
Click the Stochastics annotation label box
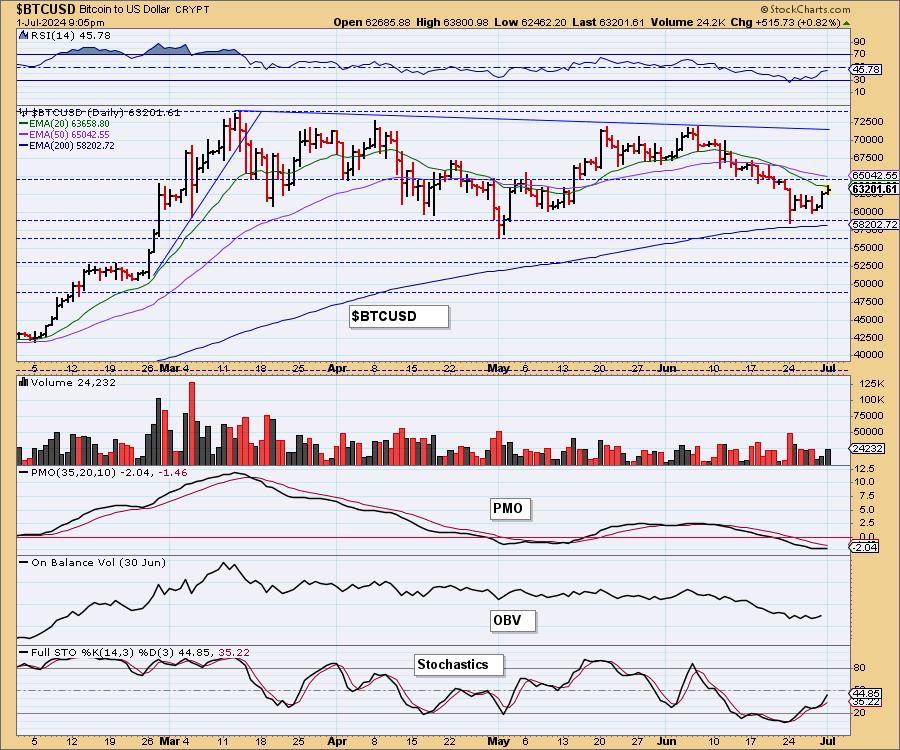[x=459, y=664]
